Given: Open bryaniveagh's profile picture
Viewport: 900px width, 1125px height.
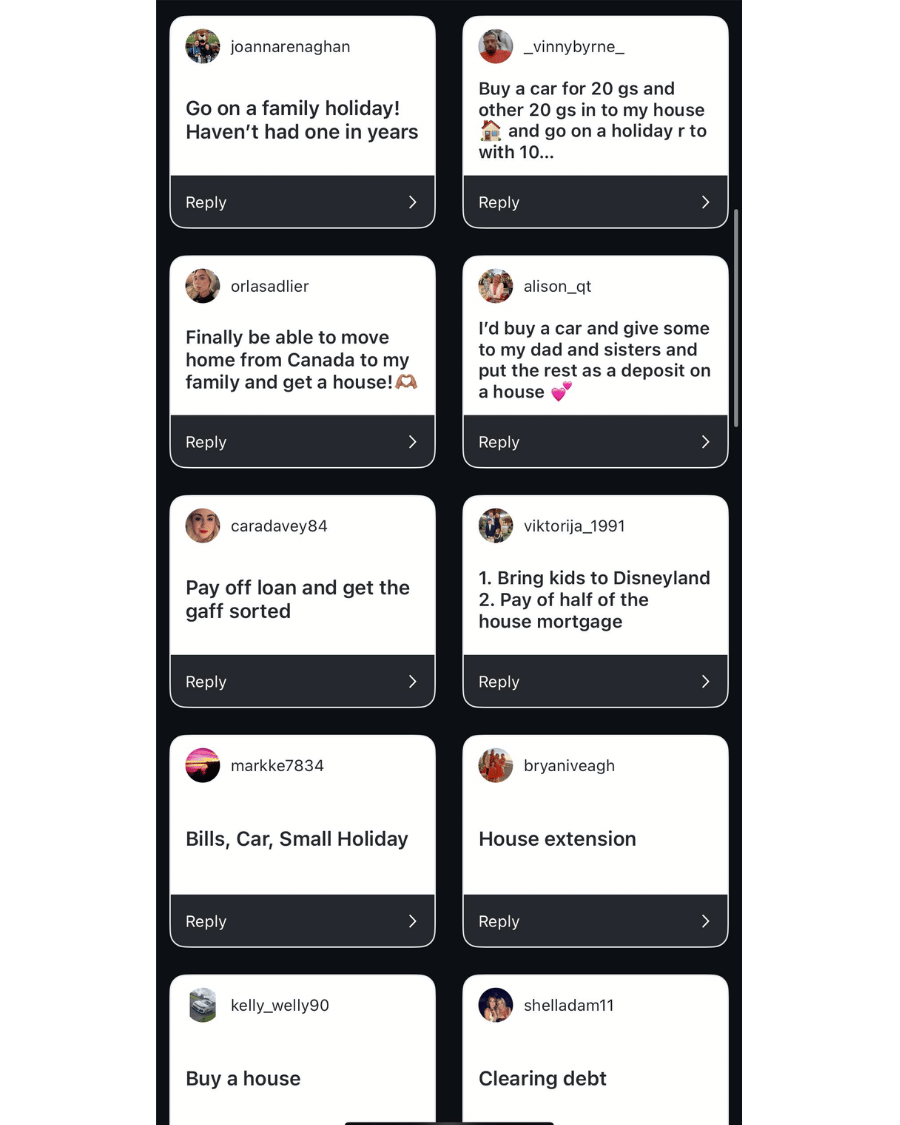Looking at the screenshot, I should (x=496, y=766).
